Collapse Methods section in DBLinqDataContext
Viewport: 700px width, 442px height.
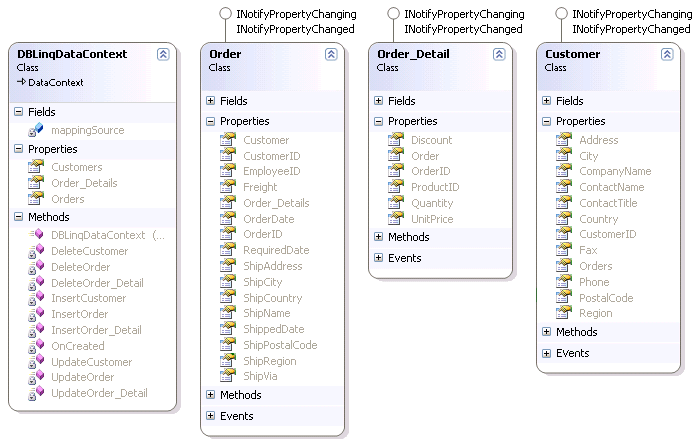click(18, 217)
